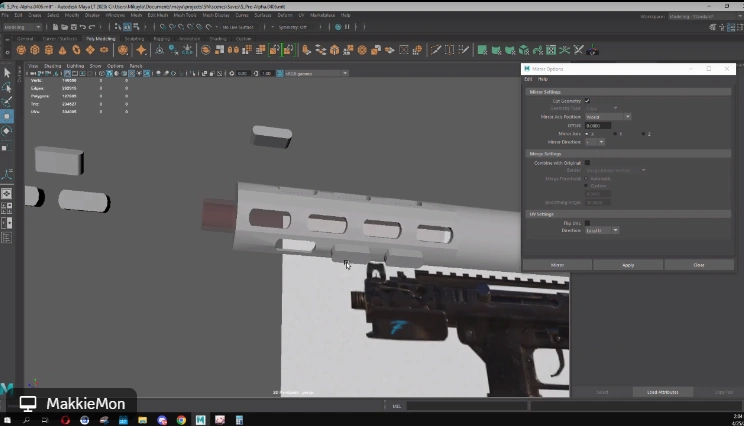Click the Offset value input field

point(597,125)
